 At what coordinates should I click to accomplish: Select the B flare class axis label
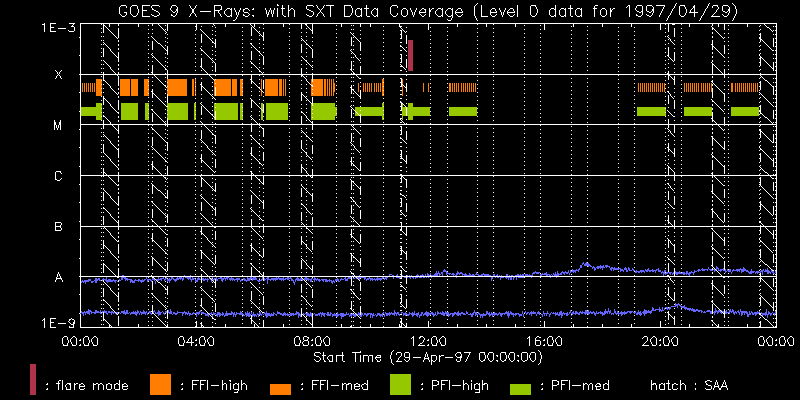(x=58, y=227)
